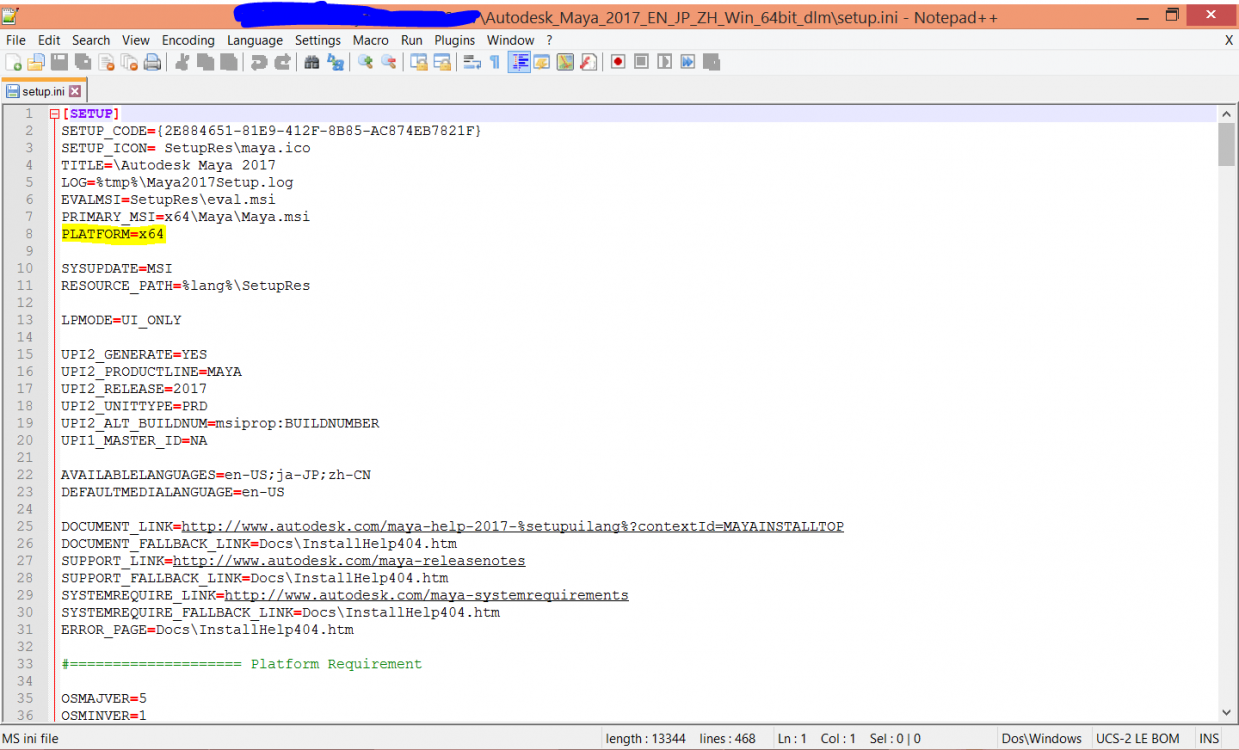This screenshot has height=750, width=1239.
Task: Click the Open file folder icon
Action: [x=36, y=62]
